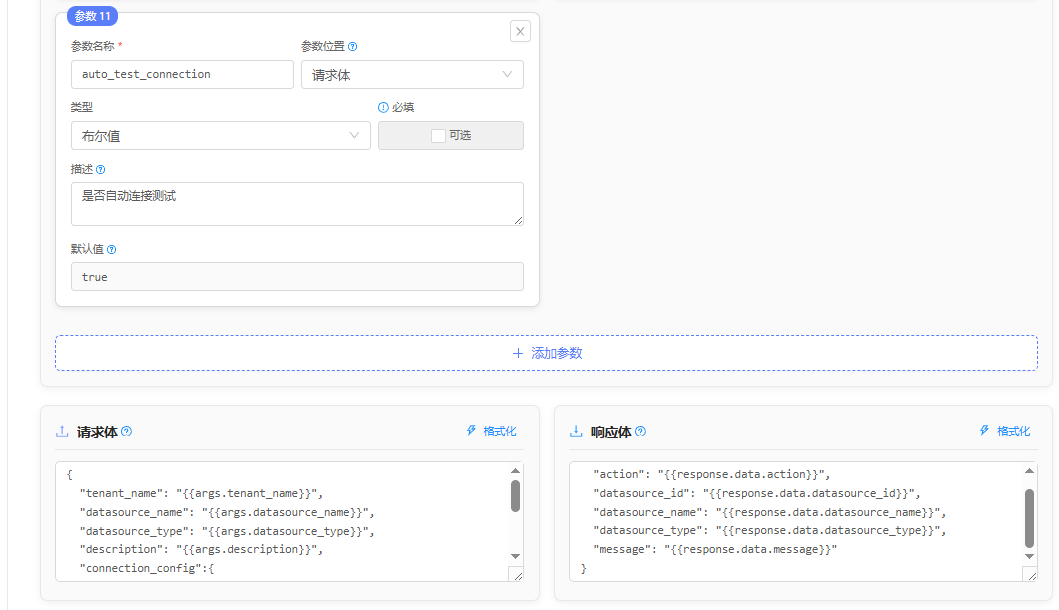The width and height of the screenshot is (1059, 610).
Task: Click info icon beside 必填 label
Action: click(x=383, y=107)
